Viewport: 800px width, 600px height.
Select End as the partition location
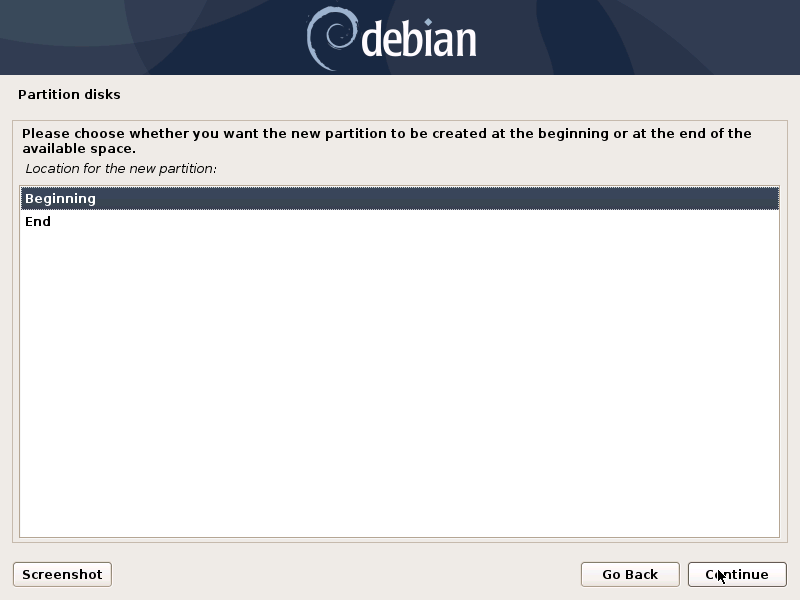[399, 221]
